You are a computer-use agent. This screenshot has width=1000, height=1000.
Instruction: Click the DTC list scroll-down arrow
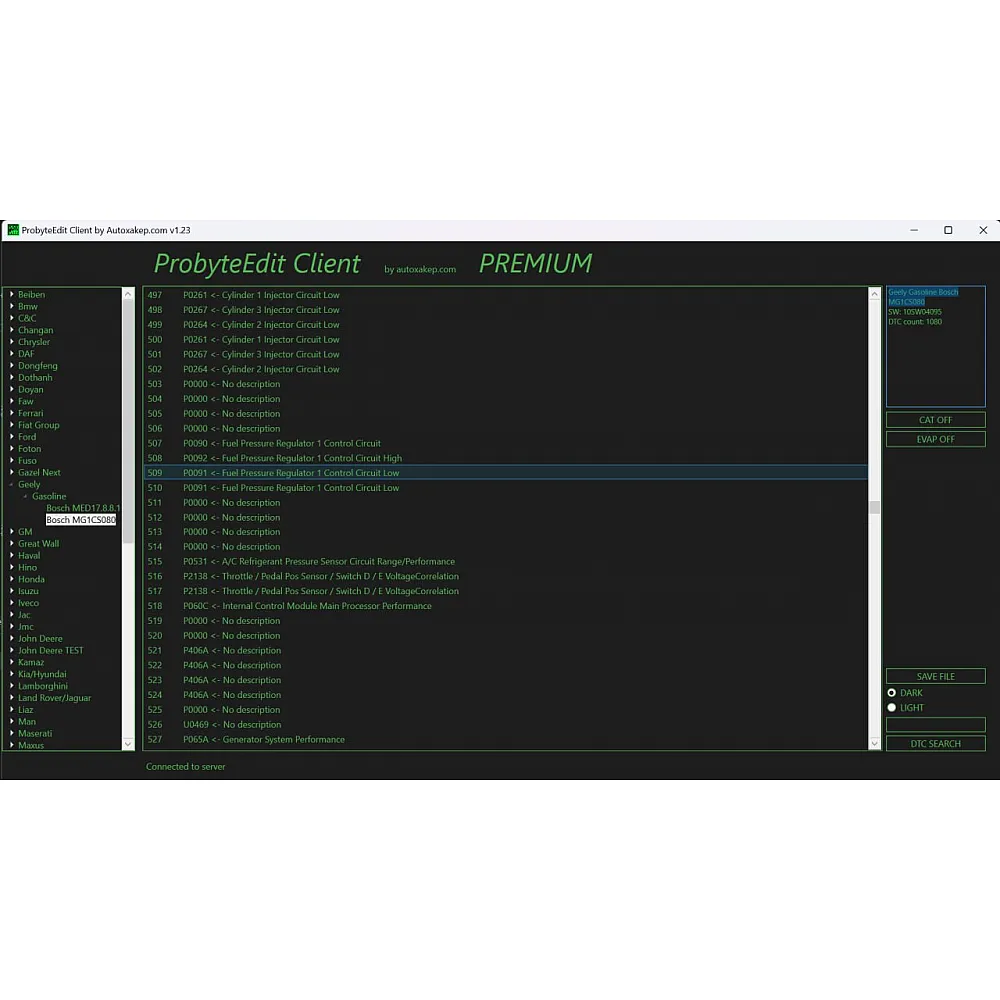tap(875, 743)
